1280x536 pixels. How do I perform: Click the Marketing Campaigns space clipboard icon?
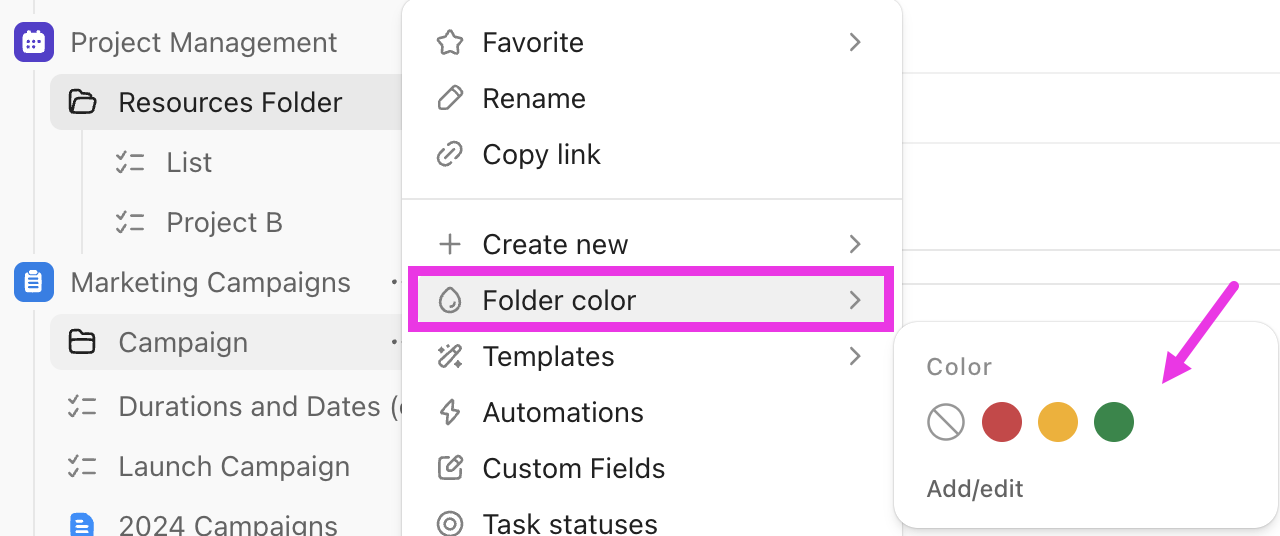pyautogui.click(x=34, y=282)
